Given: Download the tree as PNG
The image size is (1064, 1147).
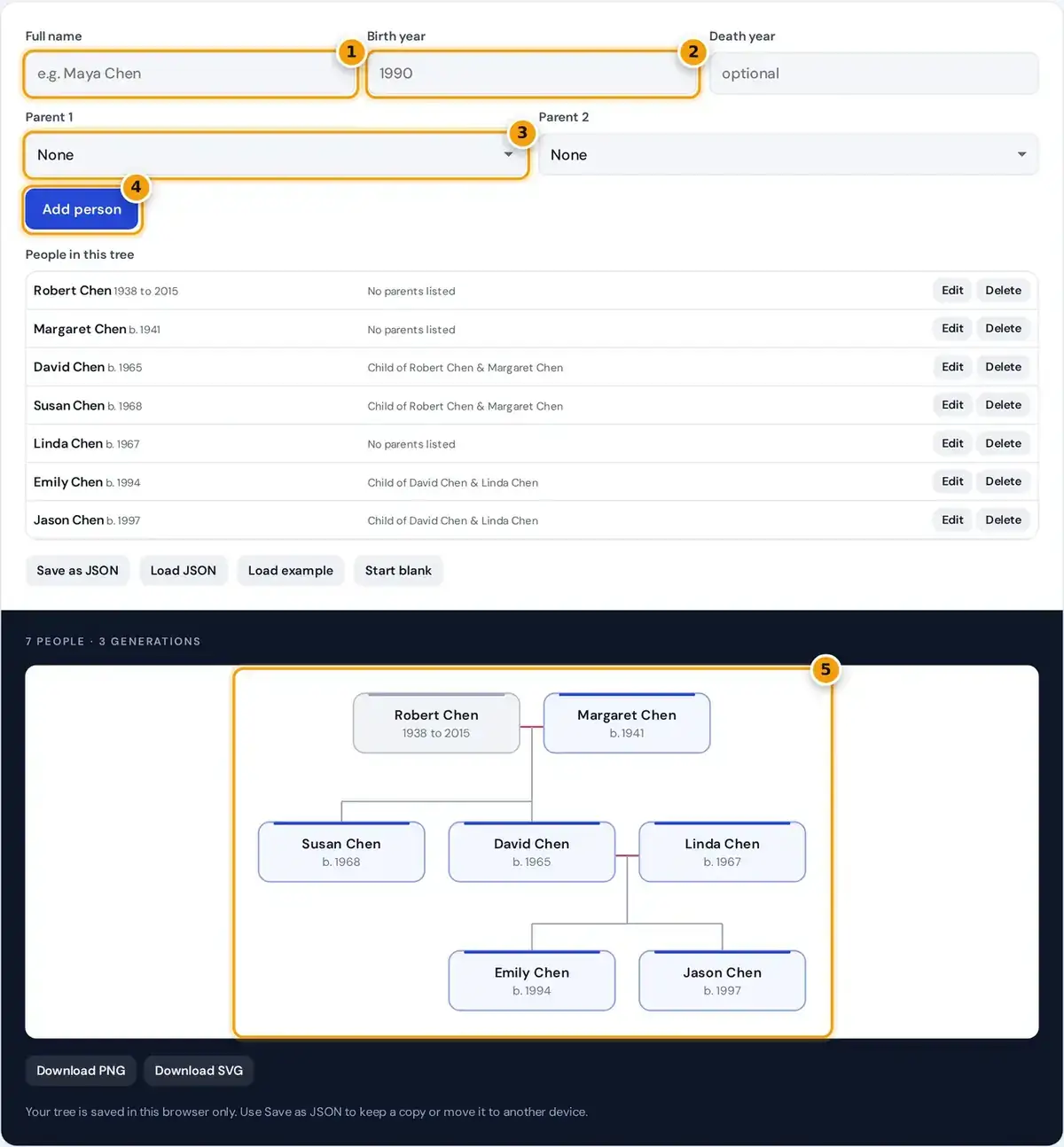Looking at the screenshot, I should 81,1071.
